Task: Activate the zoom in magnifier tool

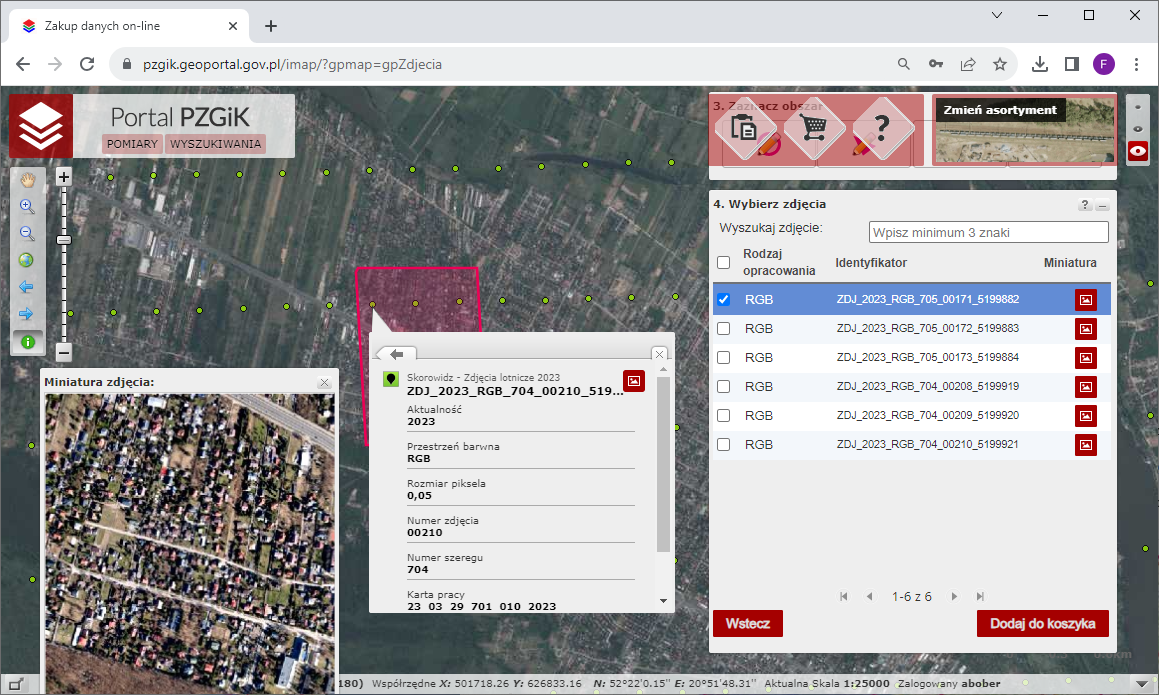Action: [x=27, y=207]
